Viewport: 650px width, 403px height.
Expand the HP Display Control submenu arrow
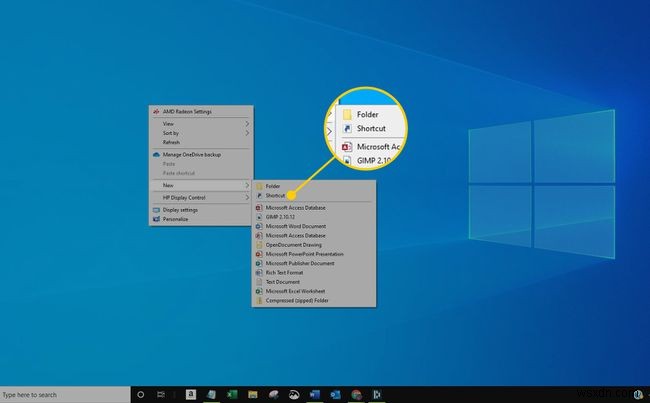pyautogui.click(x=247, y=198)
